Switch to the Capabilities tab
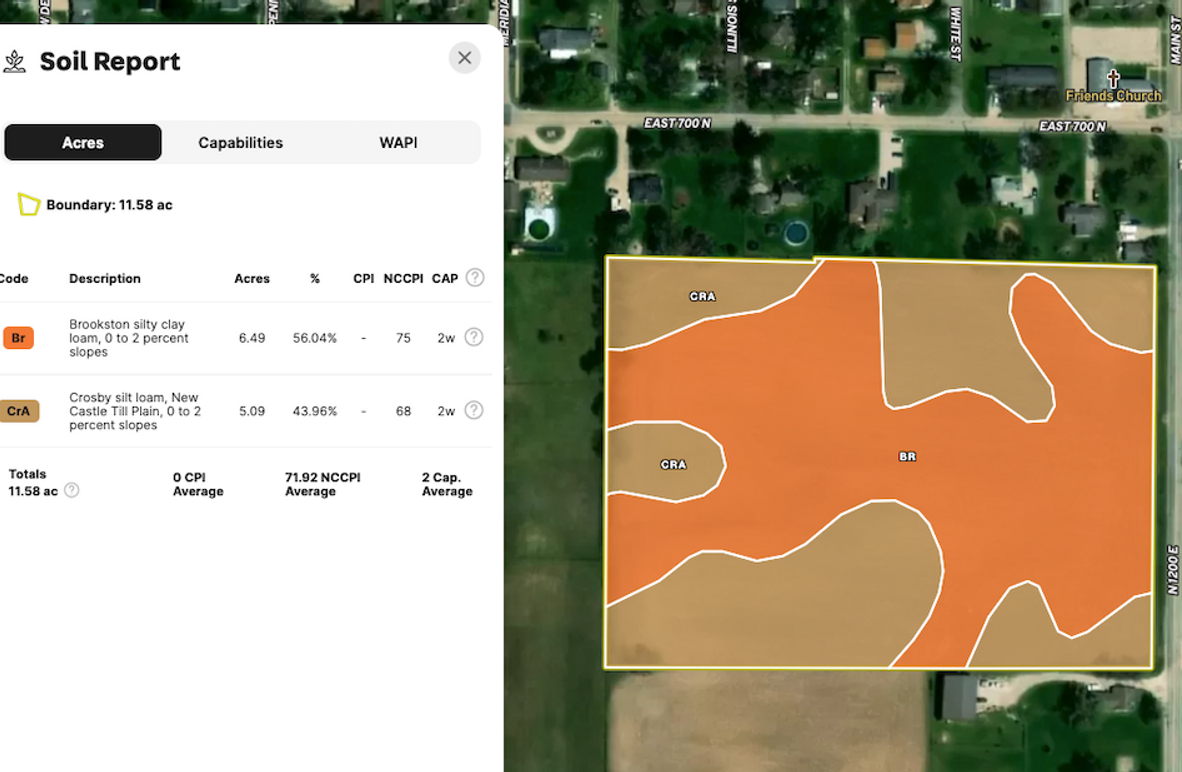Image resolution: width=1182 pixels, height=772 pixels. [240, 143]
